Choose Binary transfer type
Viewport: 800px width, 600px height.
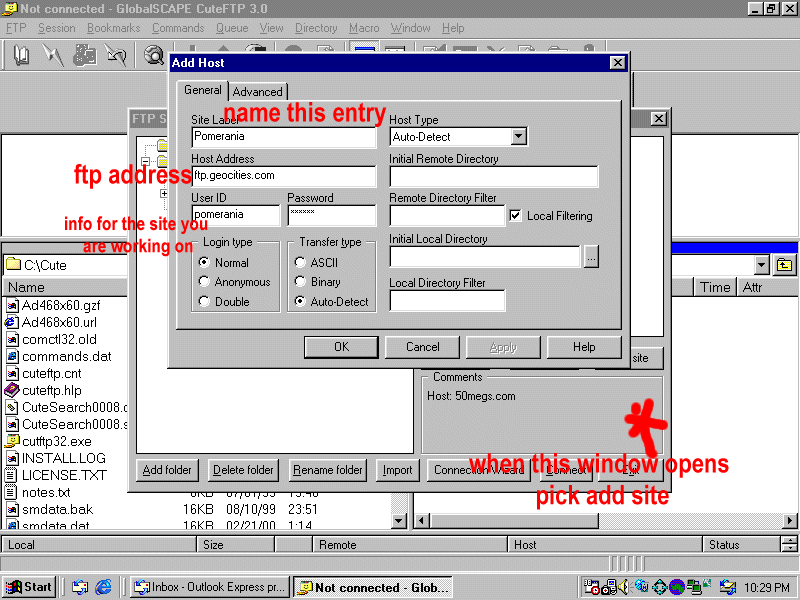(300, 282)
